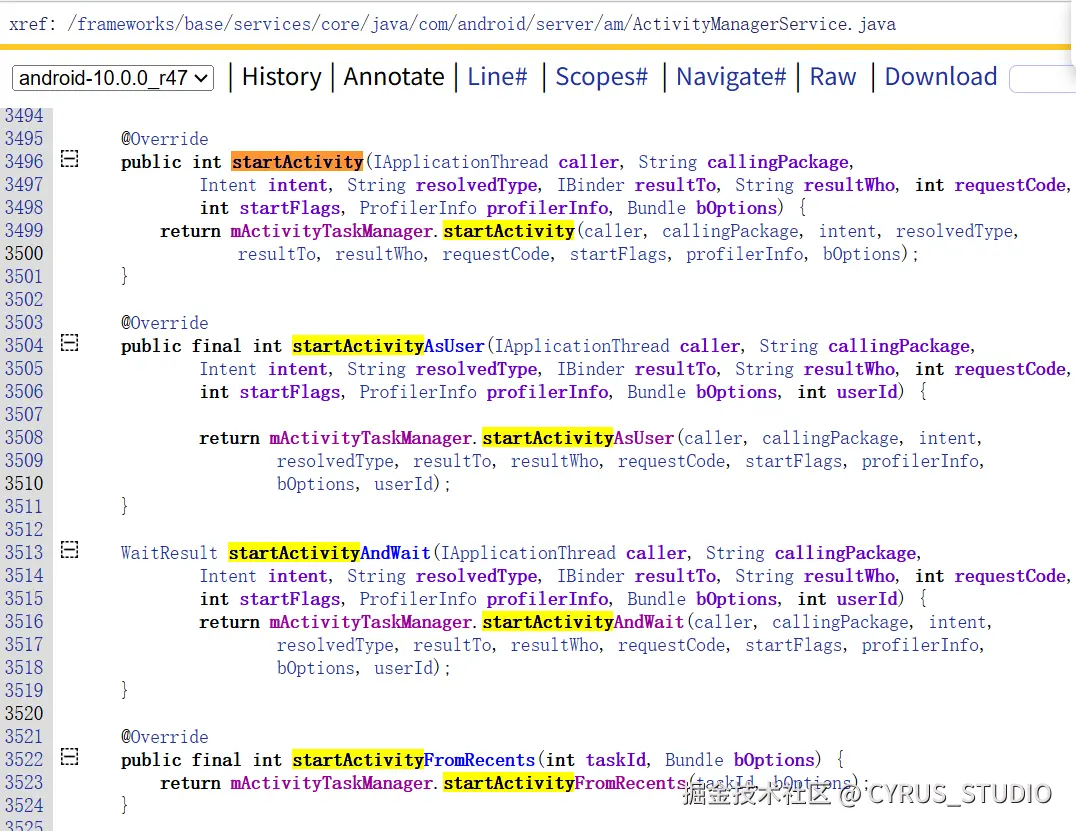1076x831 pixels.
Task: Click the highlighted startActivity symbol on line 3496
Action: (296, 161)
